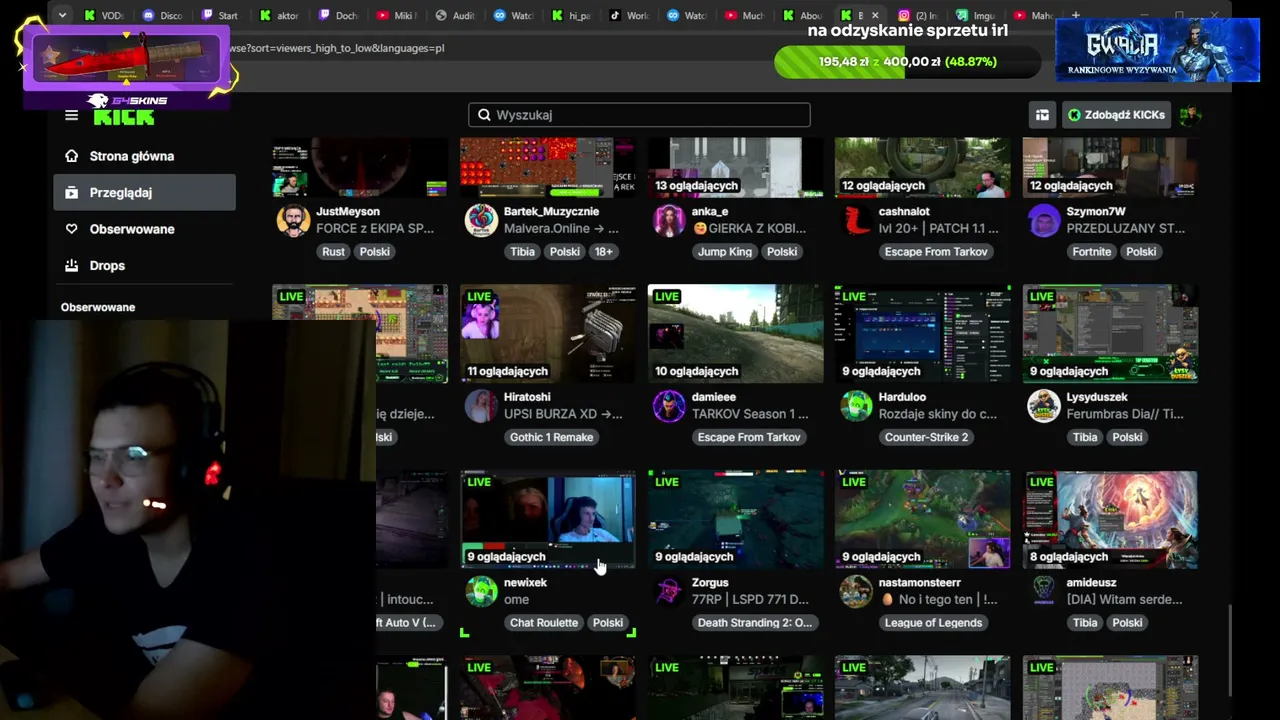1280x720 pixels.
Task: Click the Chat Roulette category tag
Action: (544, 623)
